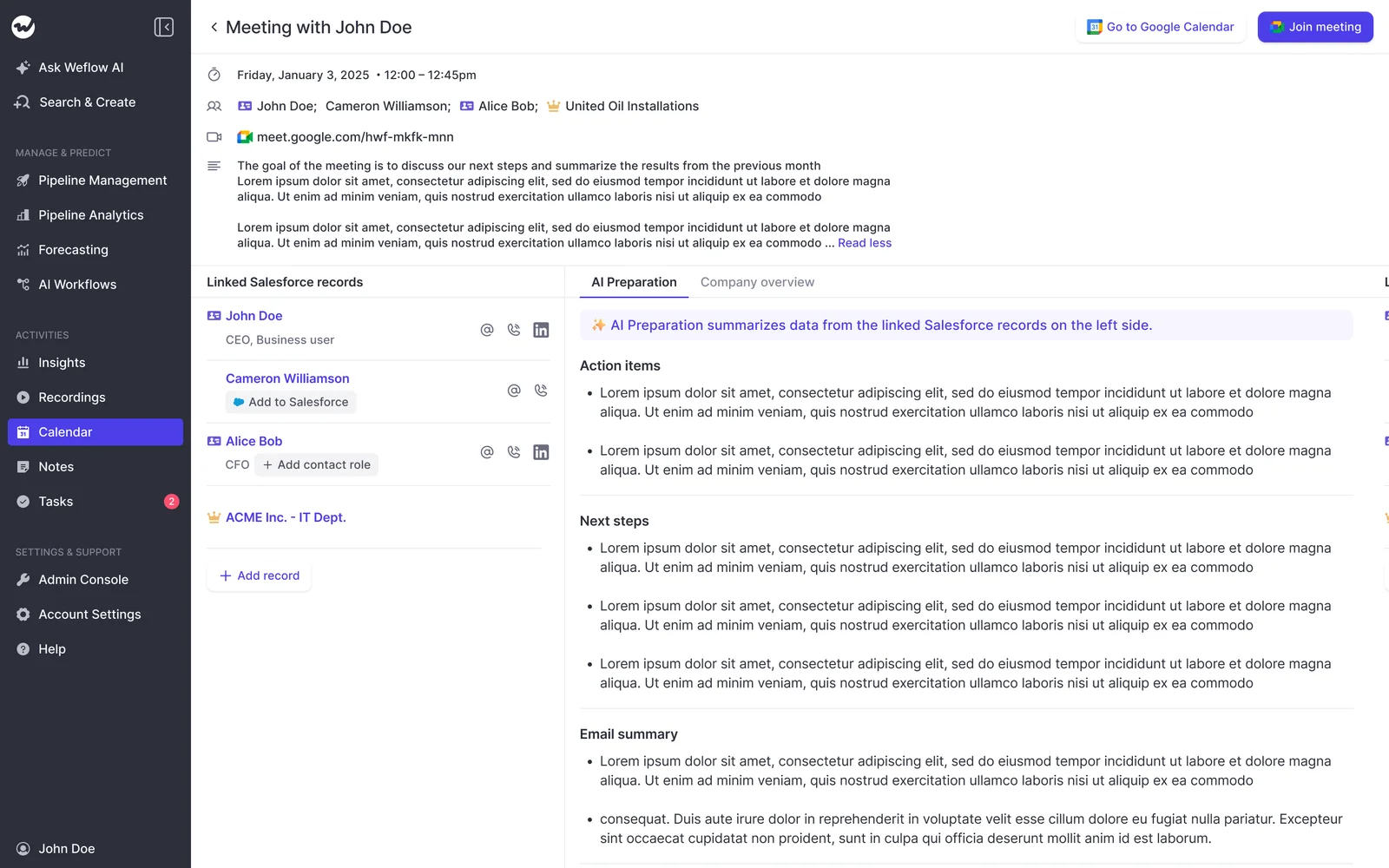The image size is (1389, 868).
Task: Click Go to Google Calendar button
Action: [1161, 27]
